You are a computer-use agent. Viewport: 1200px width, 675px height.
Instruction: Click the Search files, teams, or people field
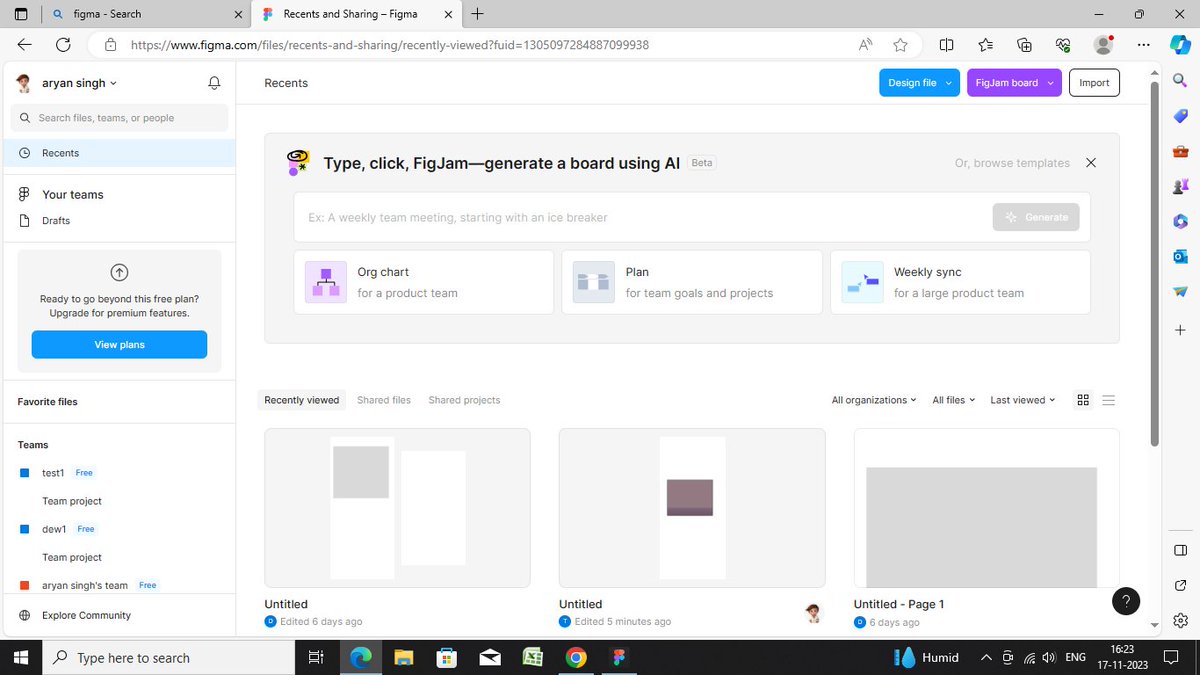pos(118,117)
